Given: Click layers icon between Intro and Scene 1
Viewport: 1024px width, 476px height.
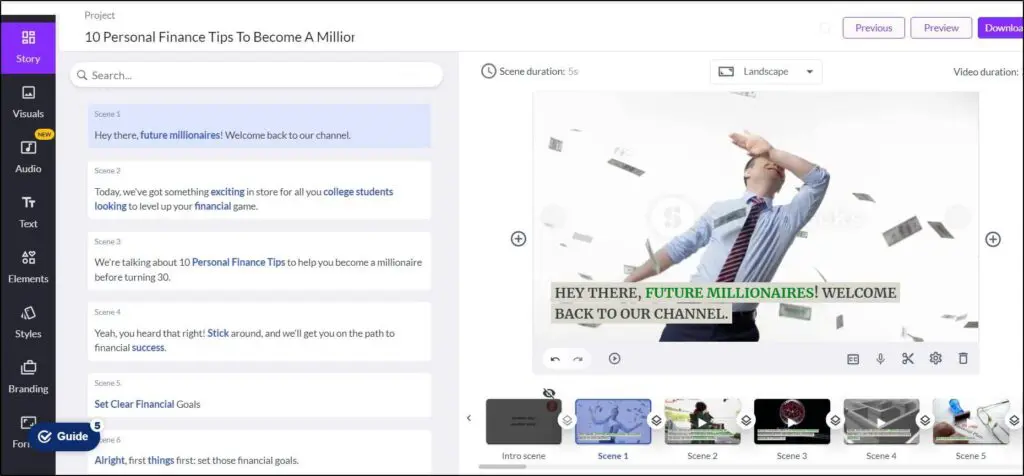Looking at the screenshot, I should tap(567, 420).
